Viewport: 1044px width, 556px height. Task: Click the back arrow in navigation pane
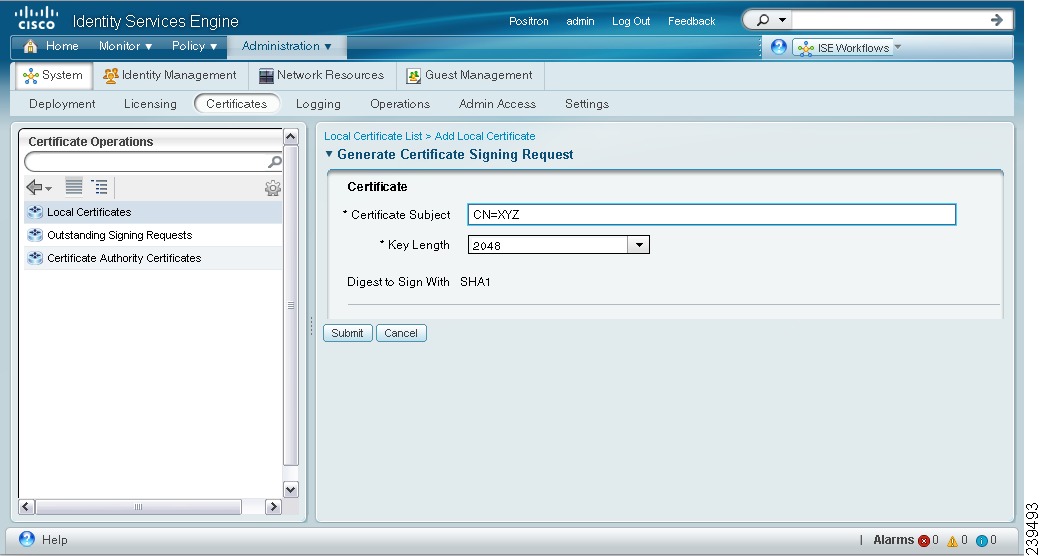pyautogui.click(x=39, y=188)
